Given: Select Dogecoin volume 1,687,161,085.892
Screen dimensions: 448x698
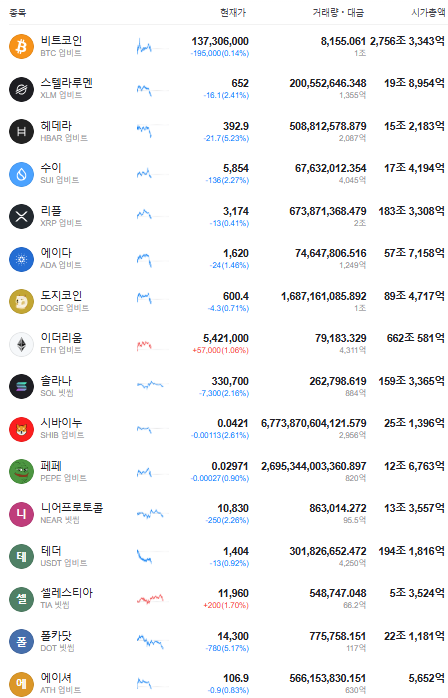Looking at the screenshot, I should pyautogui.click(x=323, y=296).
